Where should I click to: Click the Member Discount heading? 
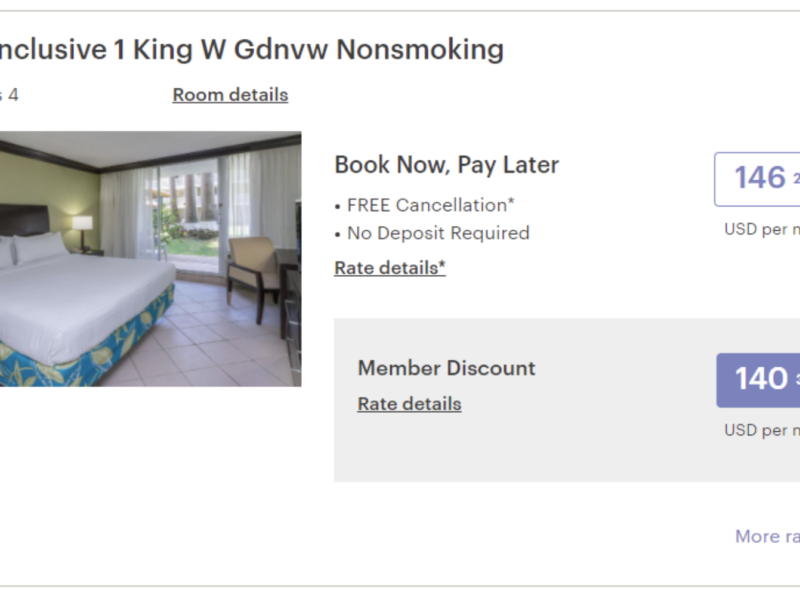[446, 368]
